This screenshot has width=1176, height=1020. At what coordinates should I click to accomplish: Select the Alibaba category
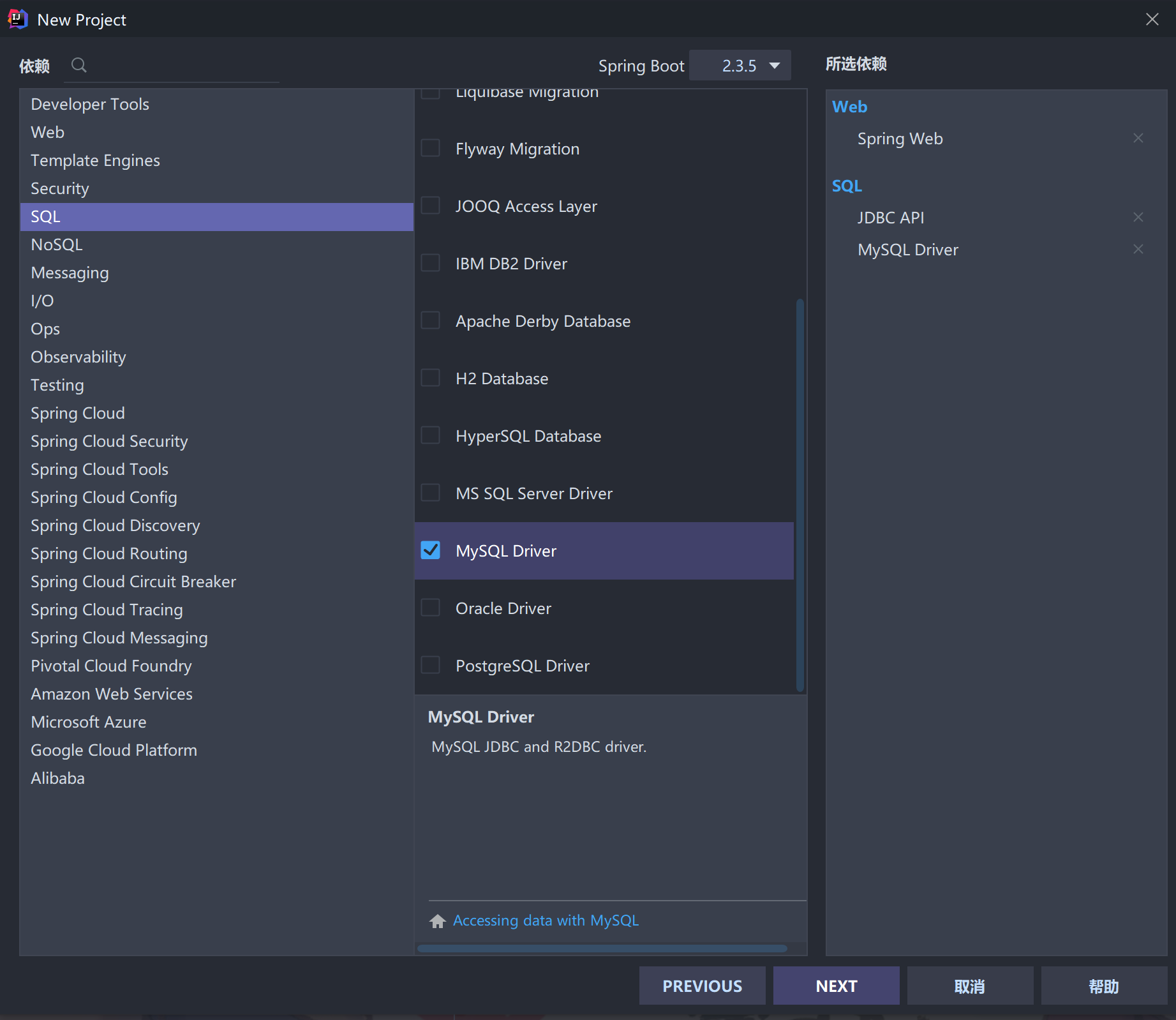(x=217, y=778)
